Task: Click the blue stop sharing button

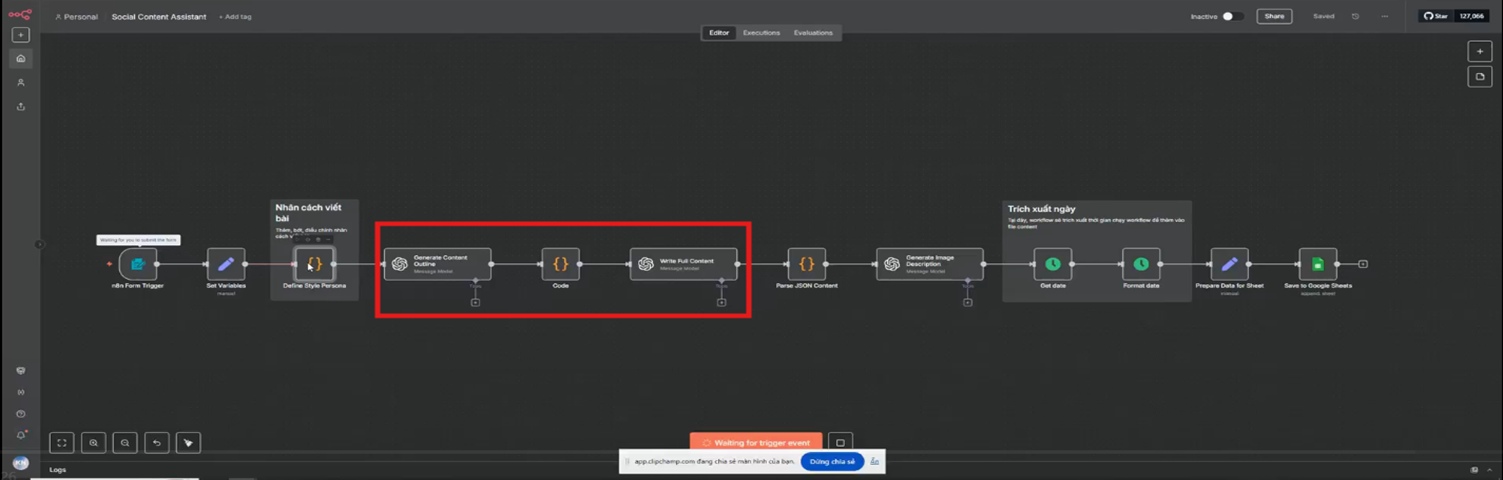Action: pos(831,461)
